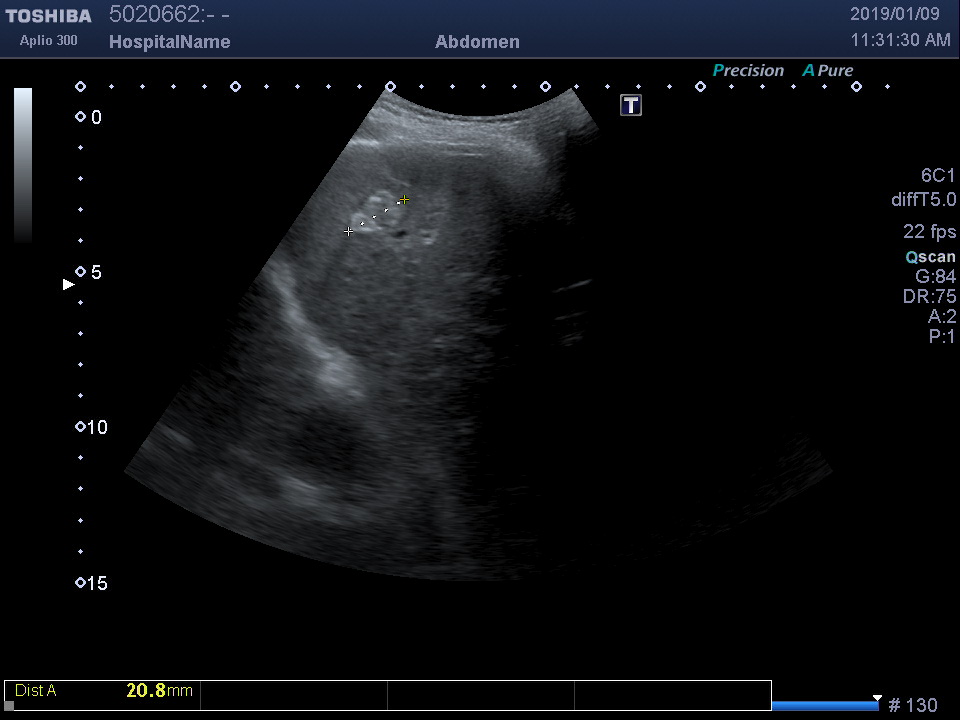Click the A:2 parameter value
This screenshot has height=720, width=960.
point(942,317)
